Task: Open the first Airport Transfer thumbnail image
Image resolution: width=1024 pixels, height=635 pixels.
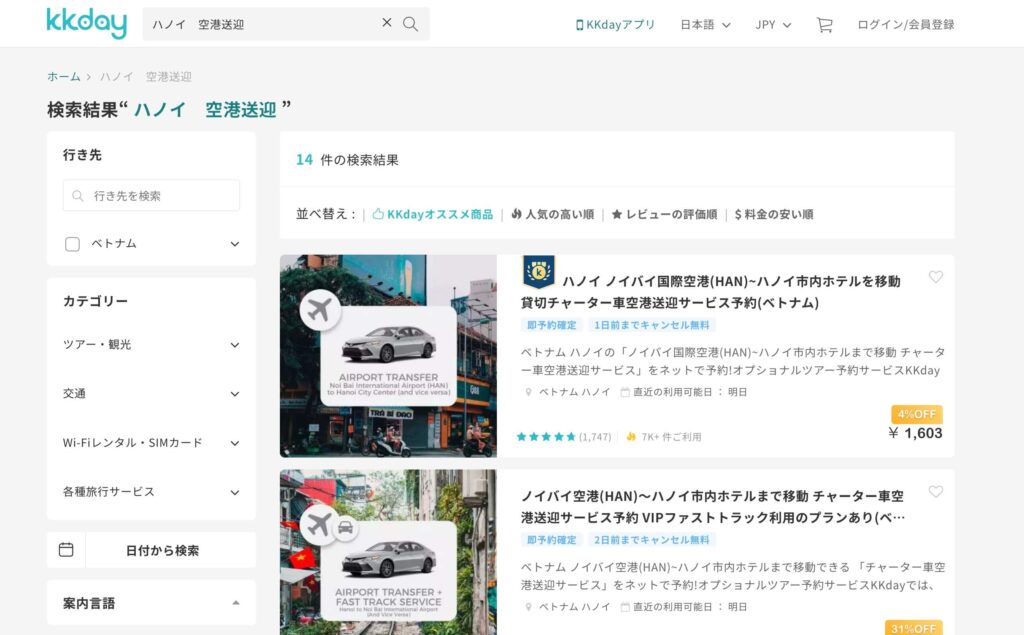Action: (389, 356)
